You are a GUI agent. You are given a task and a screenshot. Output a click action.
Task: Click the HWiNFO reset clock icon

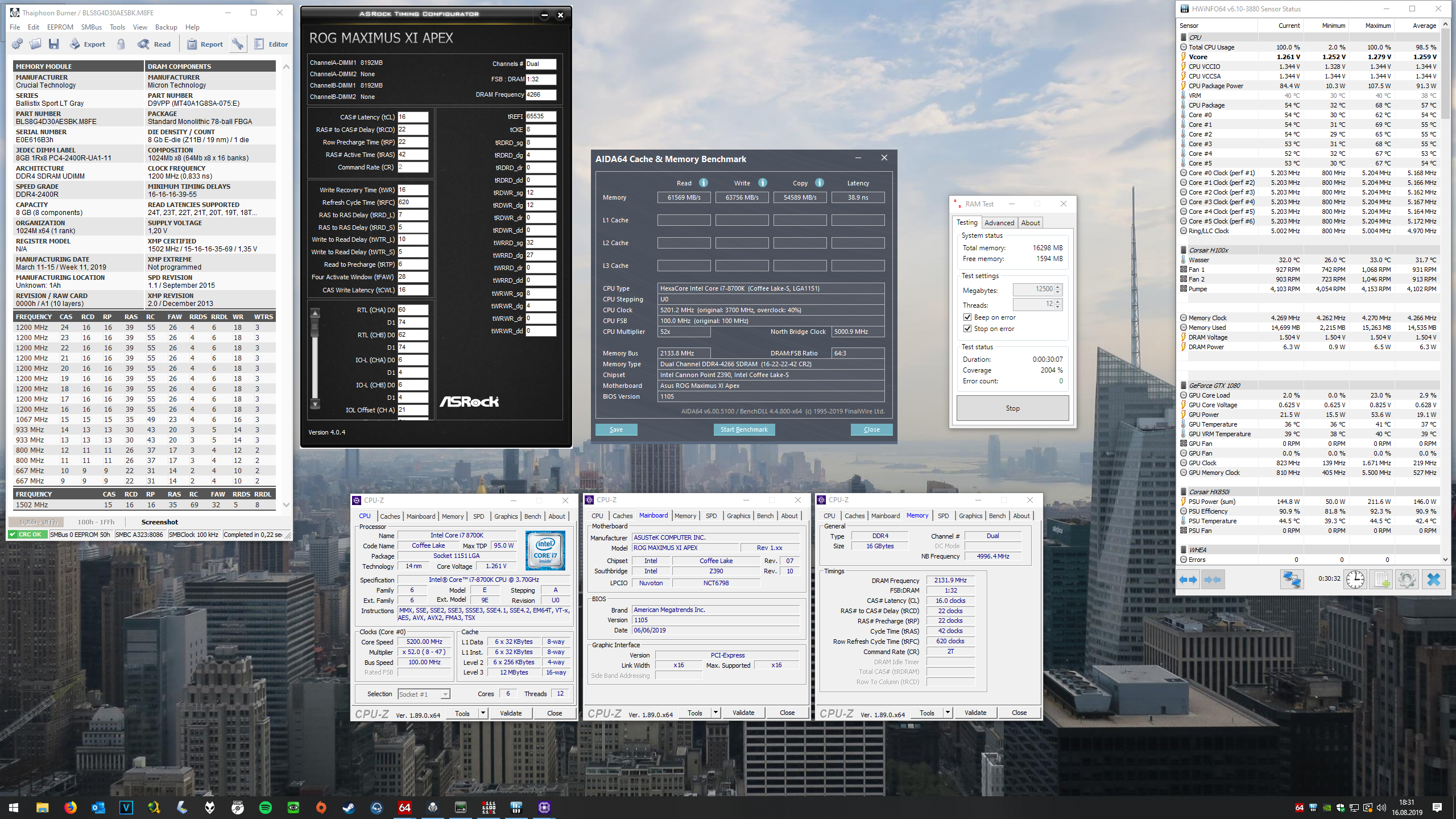click(1355, 580)
